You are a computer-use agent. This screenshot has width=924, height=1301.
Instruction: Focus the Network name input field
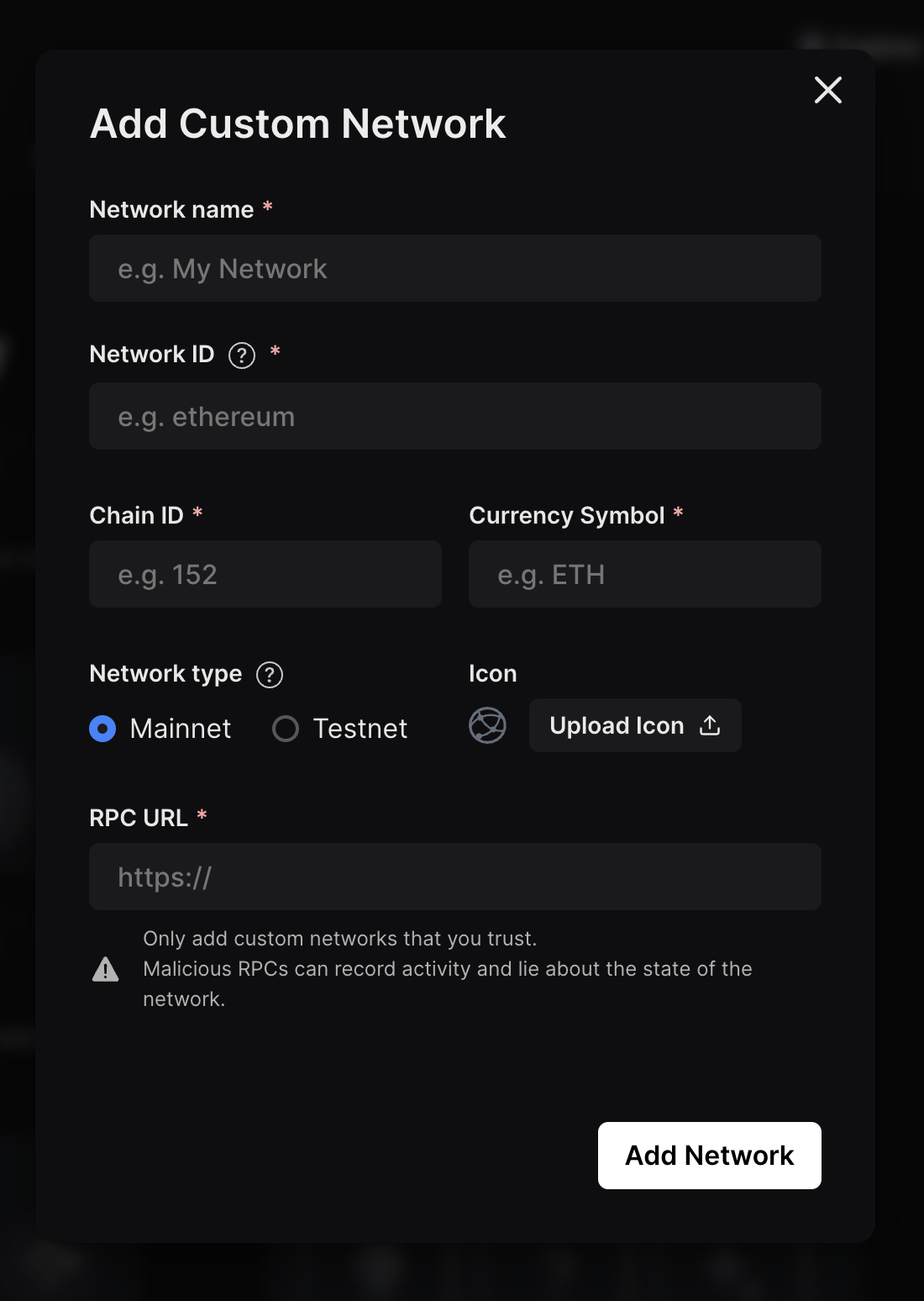(x=454, y=268)
